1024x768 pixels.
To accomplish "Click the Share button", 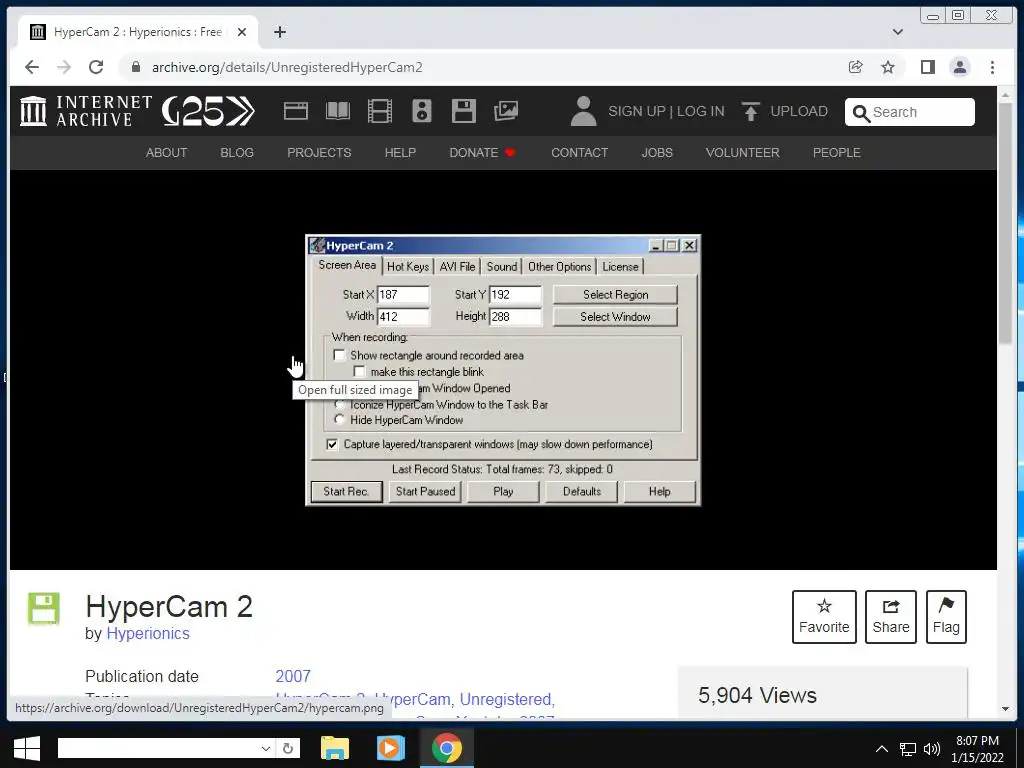I will (891, 617).
